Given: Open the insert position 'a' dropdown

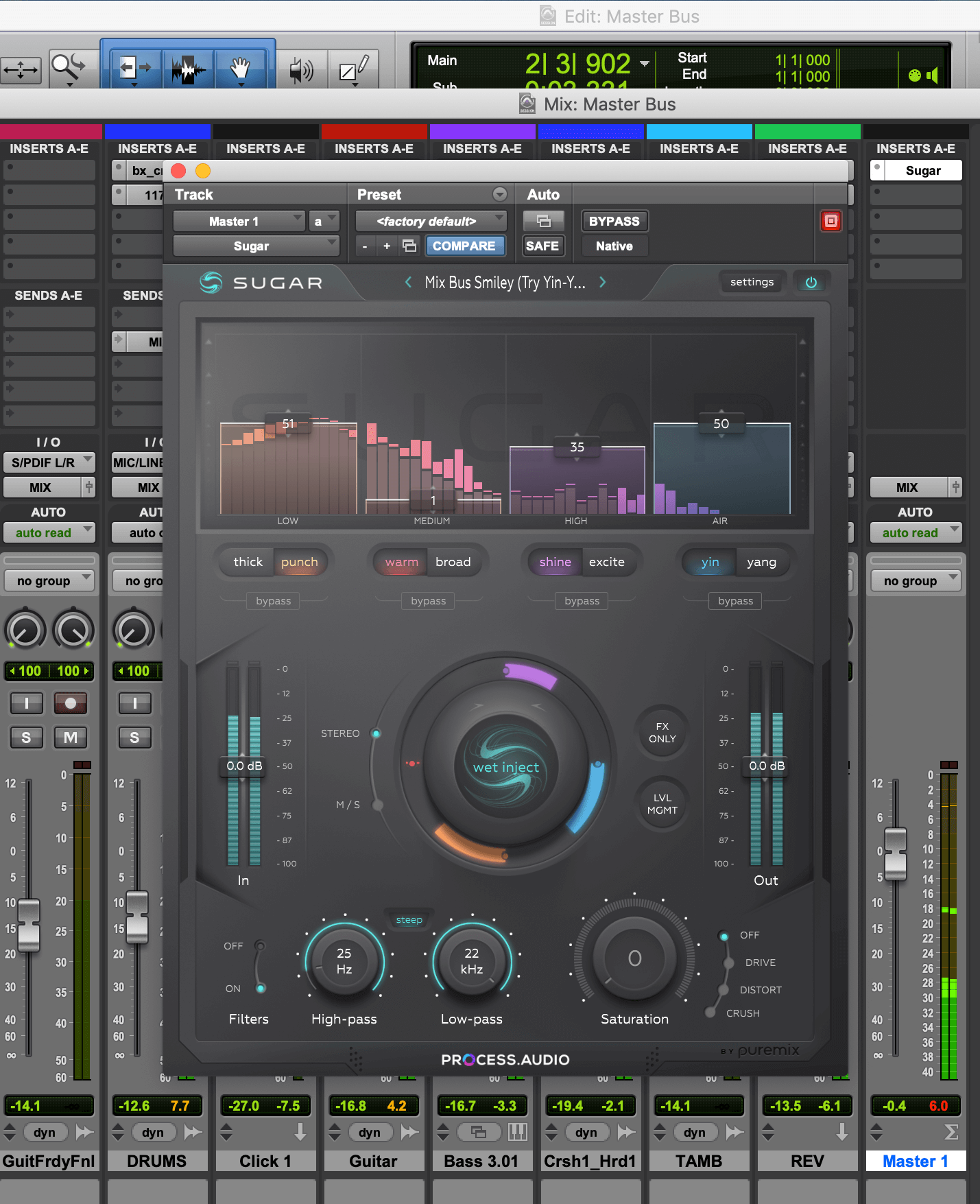Looking at the screenshot, I should tap(324, 221).
